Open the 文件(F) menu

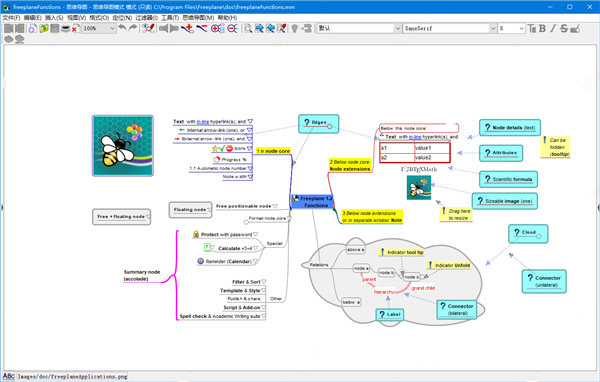tap(11, 18)
